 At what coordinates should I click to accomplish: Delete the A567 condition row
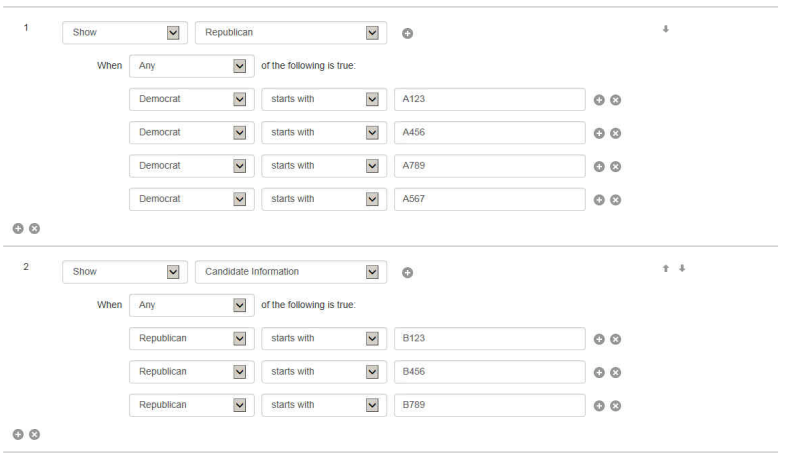(616, 199)
